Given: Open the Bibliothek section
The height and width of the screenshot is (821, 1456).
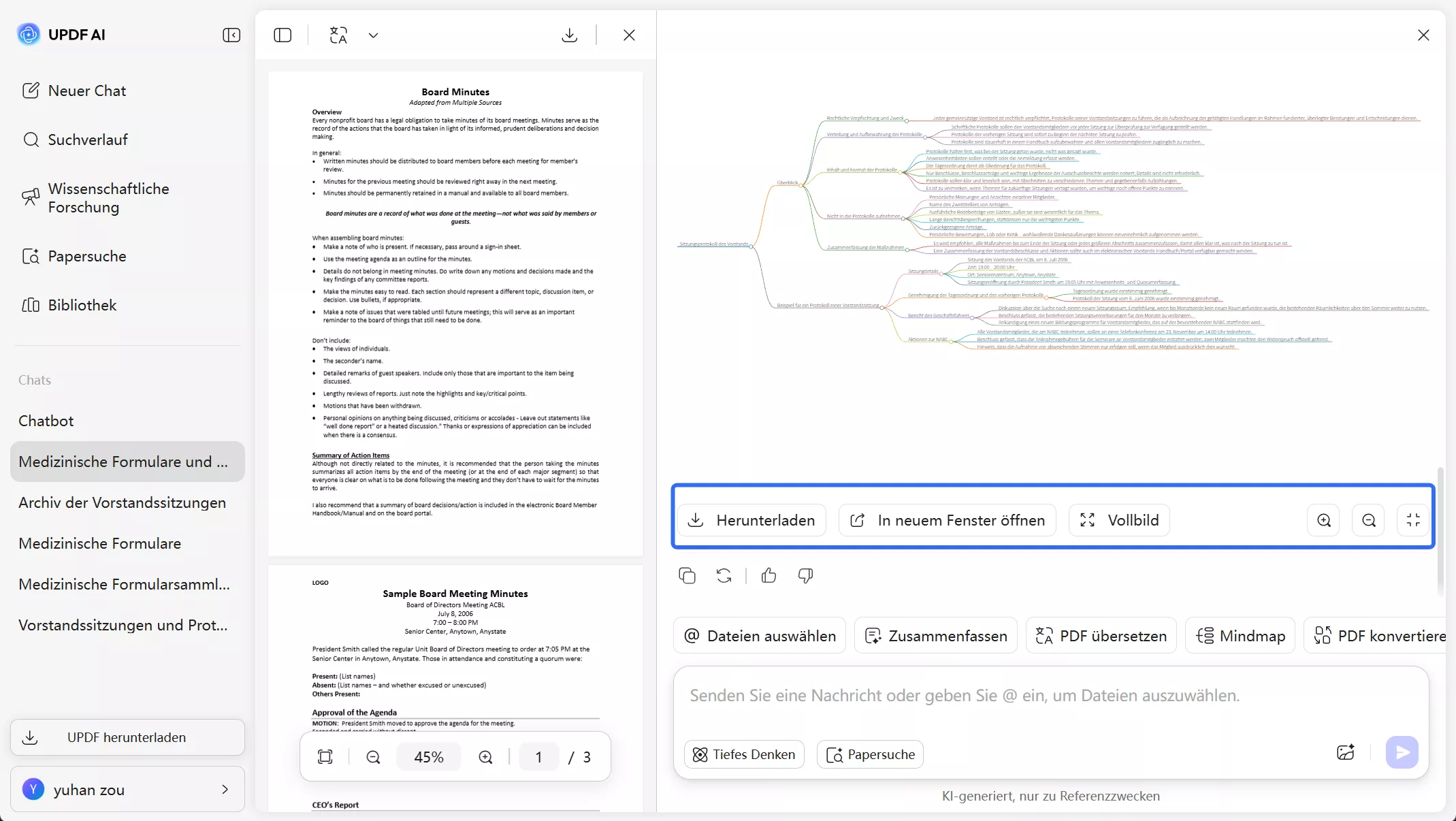Looking at the screenshot, I should (82, 305).
